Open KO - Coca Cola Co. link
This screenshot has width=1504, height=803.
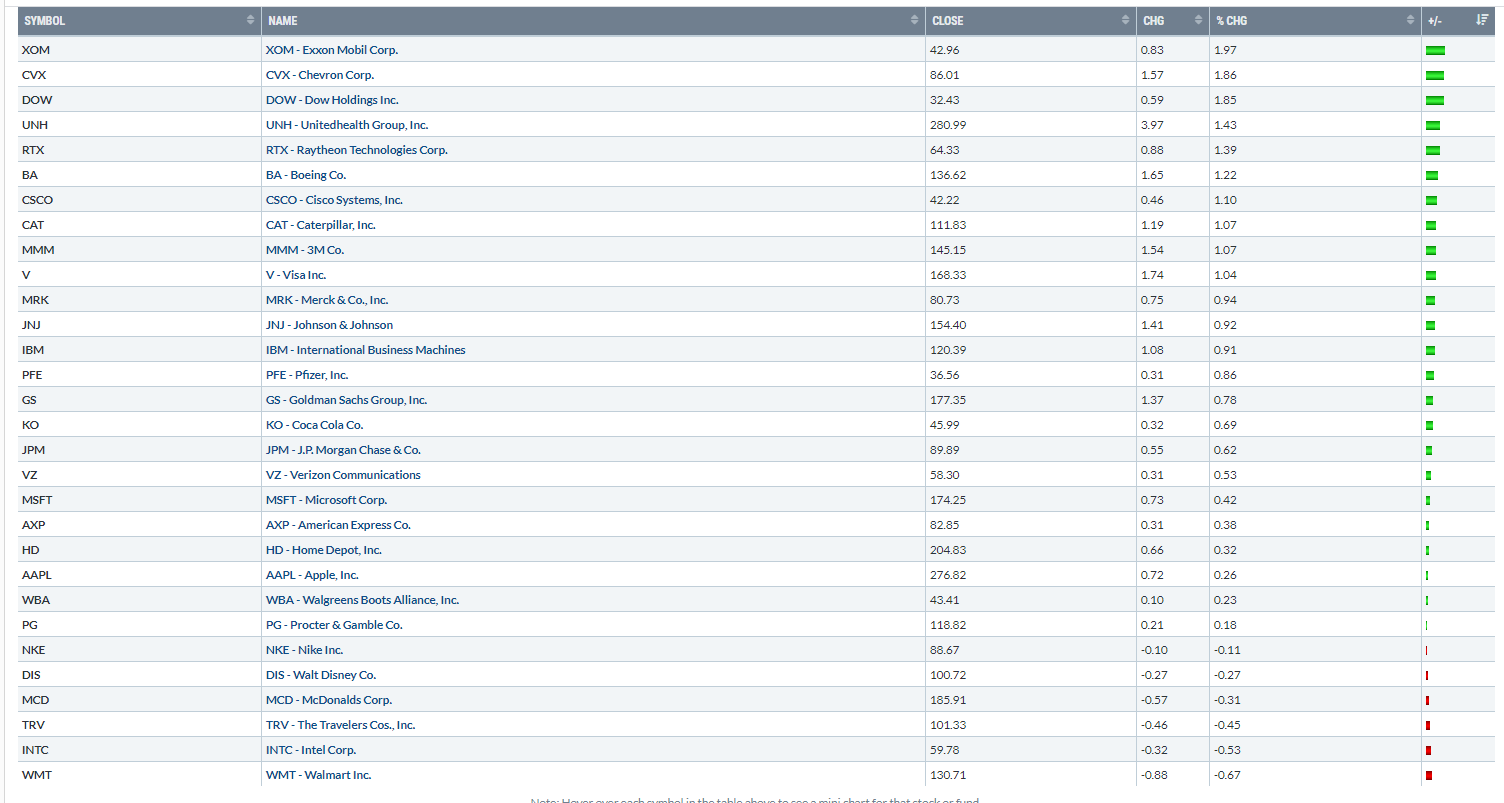[315, 425]
